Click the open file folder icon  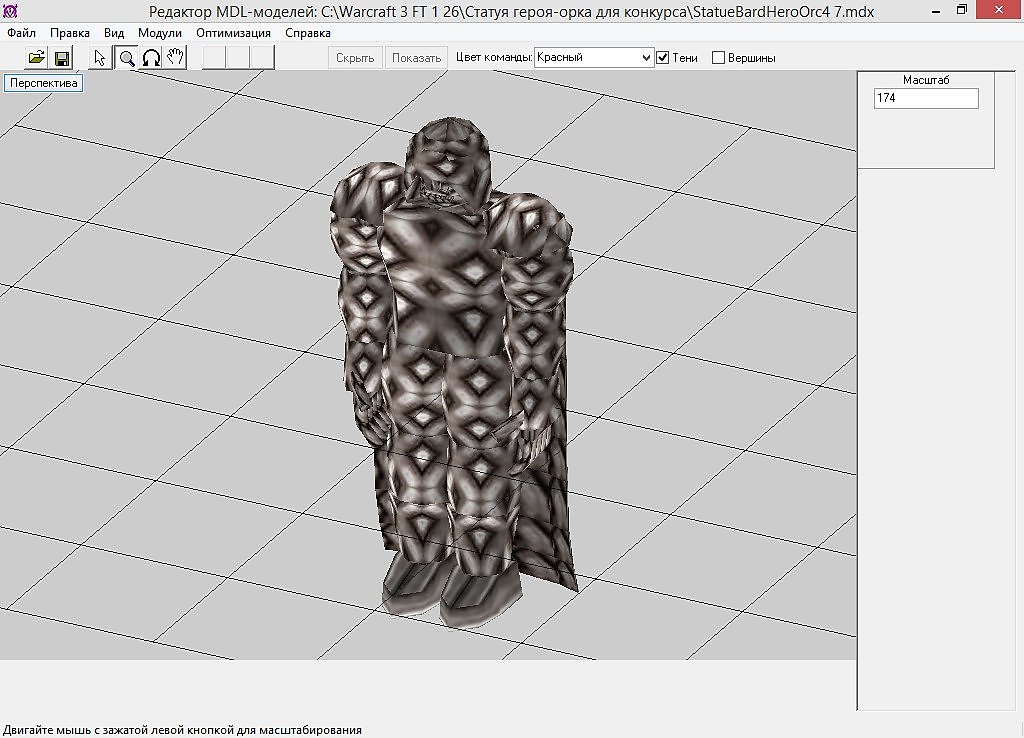[37, 57]
